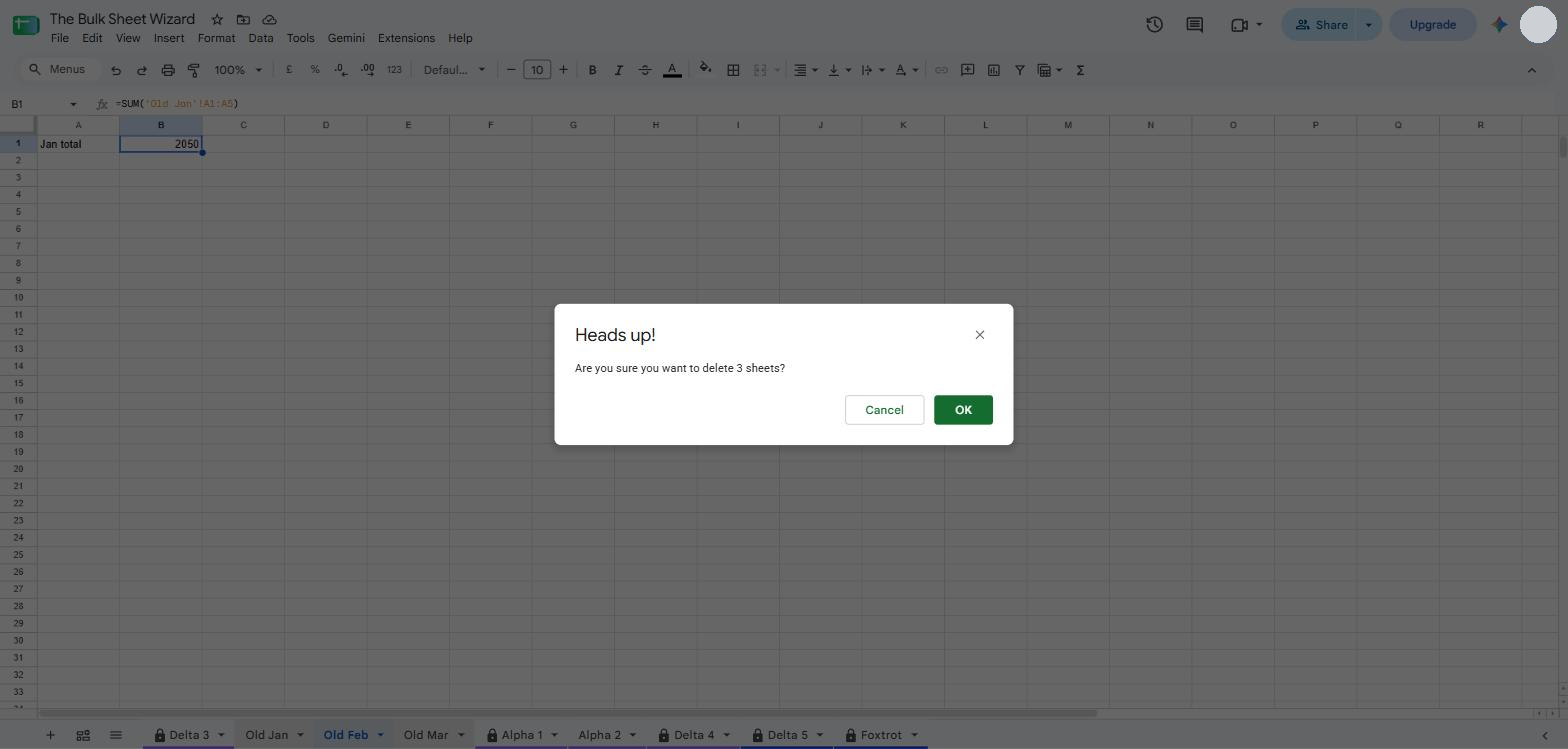Click the insert comment icon
The height and width of the screenshot is (749, 1568).
(x=967, y=70)
